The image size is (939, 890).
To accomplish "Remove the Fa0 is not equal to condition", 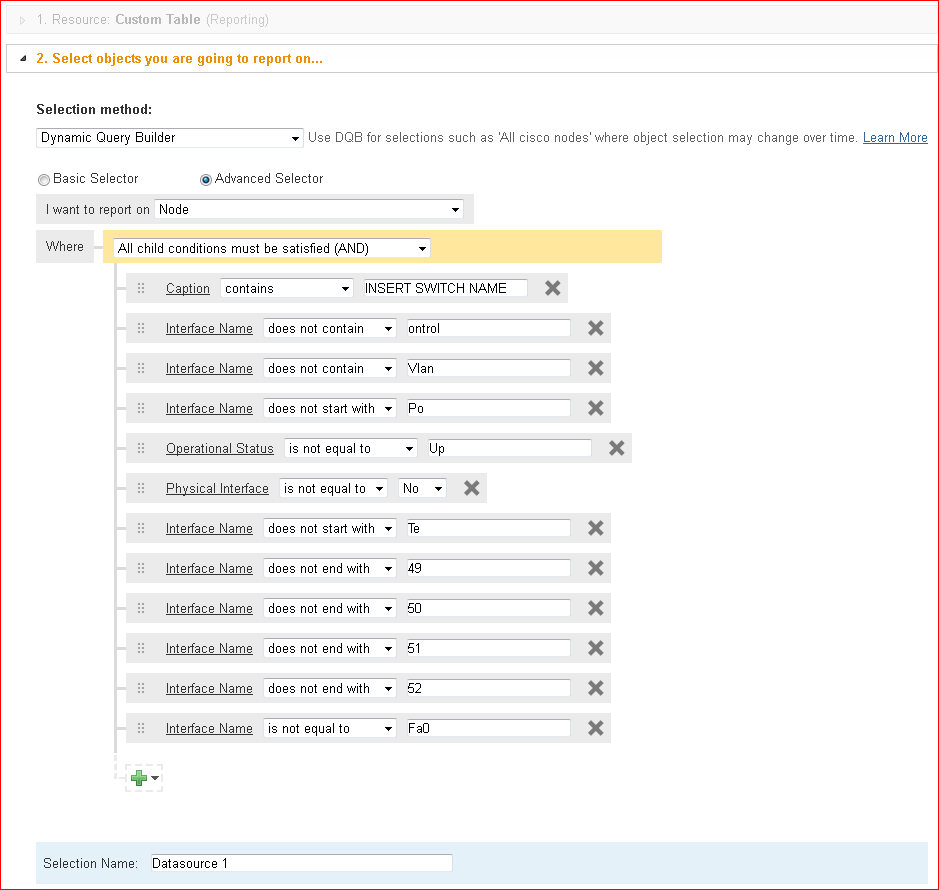I will pyautogui.click(x=595, y=728).
